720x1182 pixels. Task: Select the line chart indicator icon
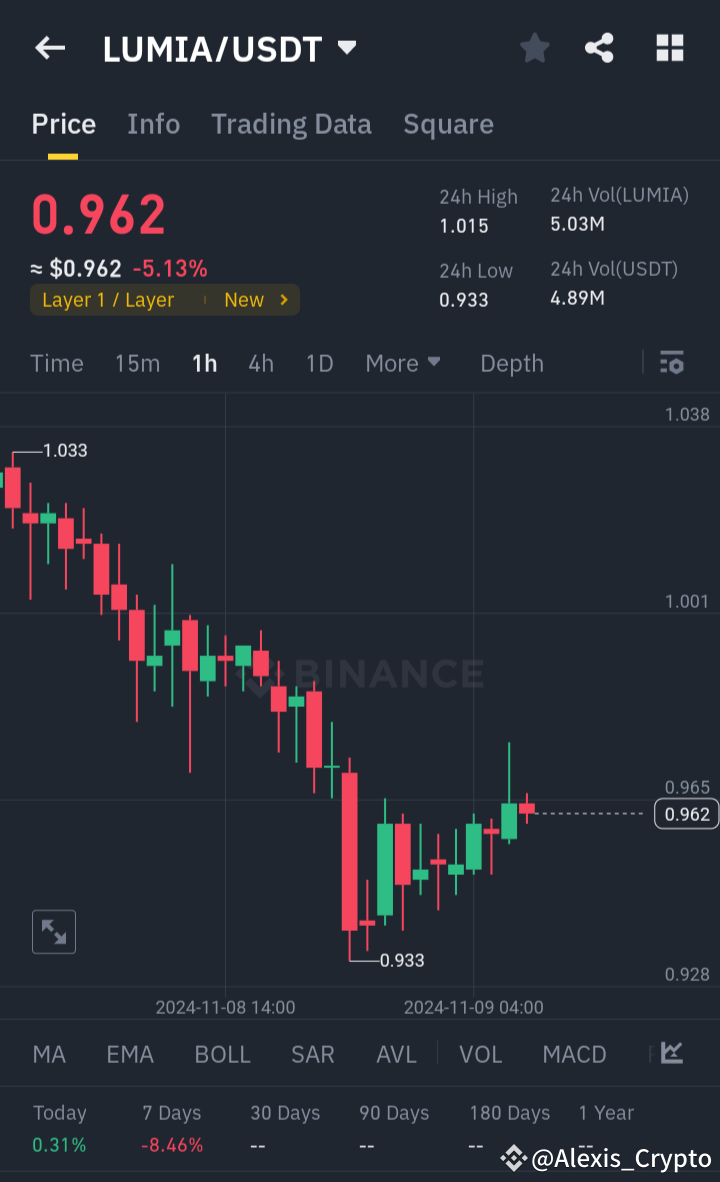click(671, 1054)
